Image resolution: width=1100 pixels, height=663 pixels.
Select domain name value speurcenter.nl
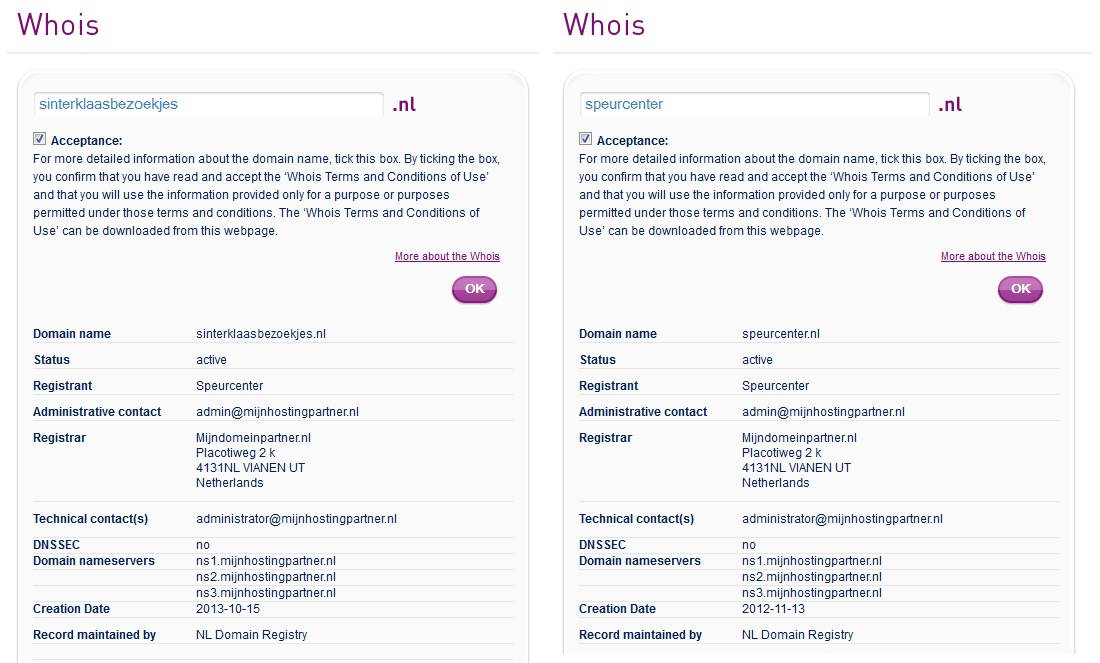[x=781, y=334]
